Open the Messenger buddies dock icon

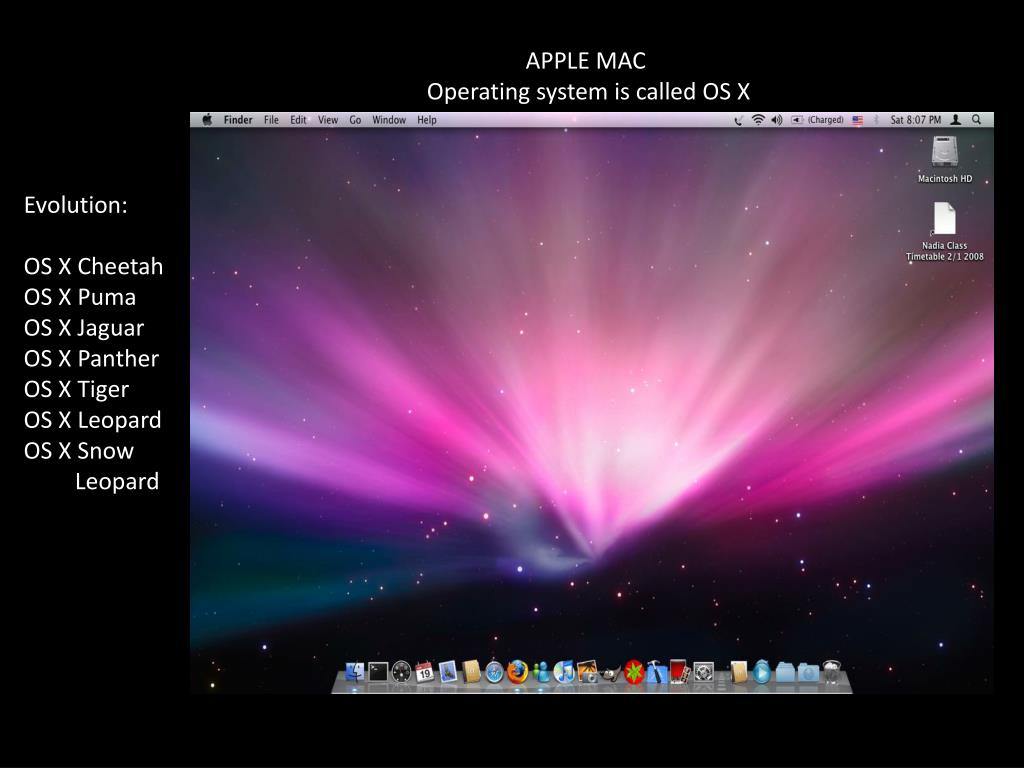pyautogui.click(x=541, y=671)
